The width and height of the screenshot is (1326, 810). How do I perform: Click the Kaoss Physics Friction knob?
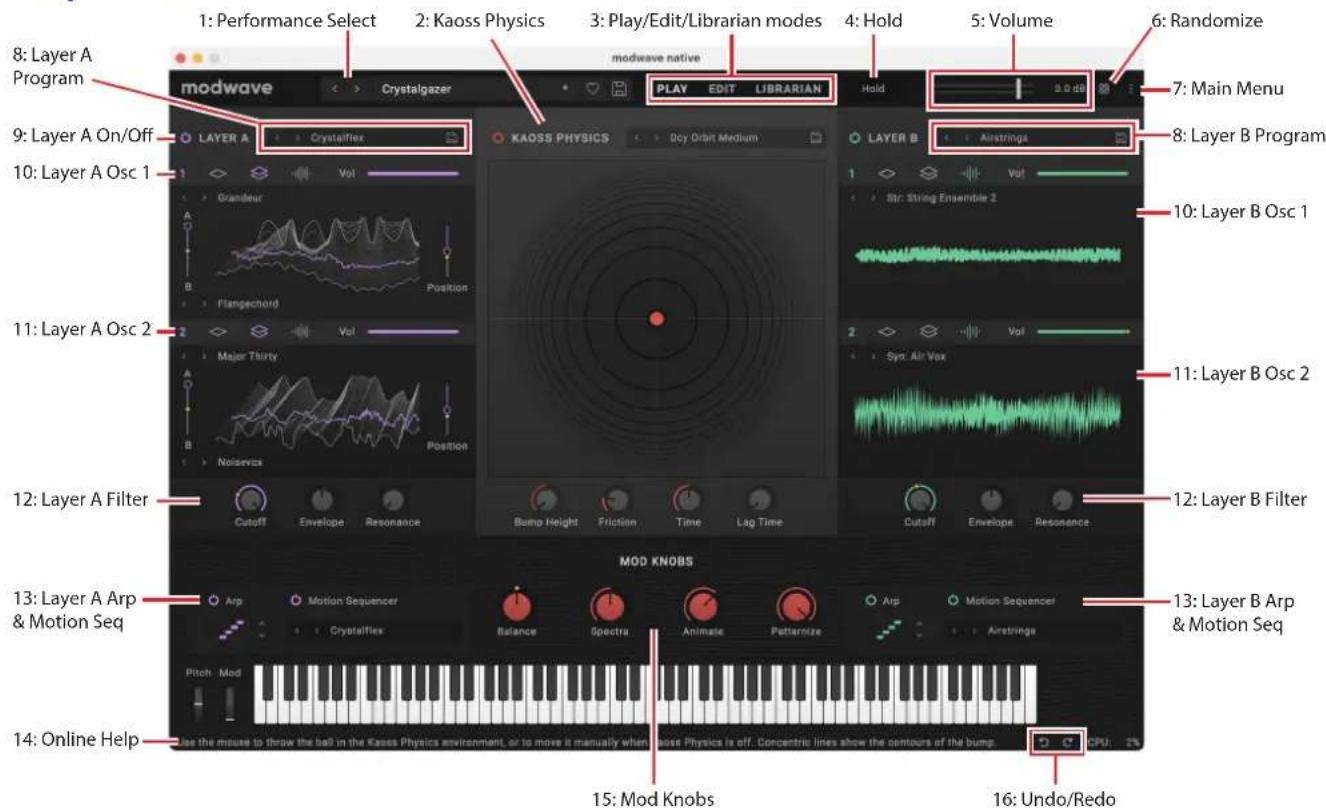tap(617, 498)
